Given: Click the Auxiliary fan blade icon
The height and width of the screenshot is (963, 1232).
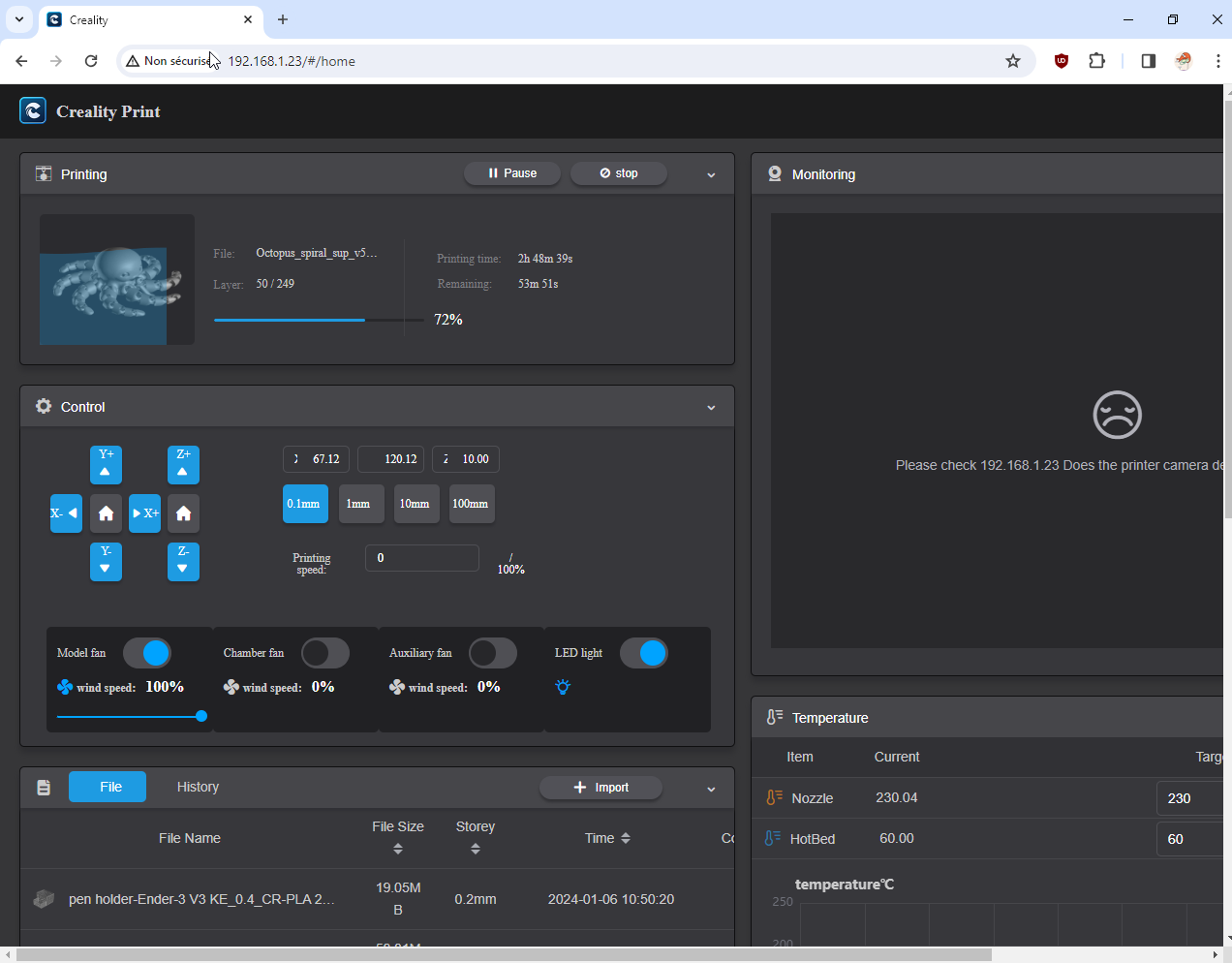Looking at the screenshot, I should (x=397, y=687).
